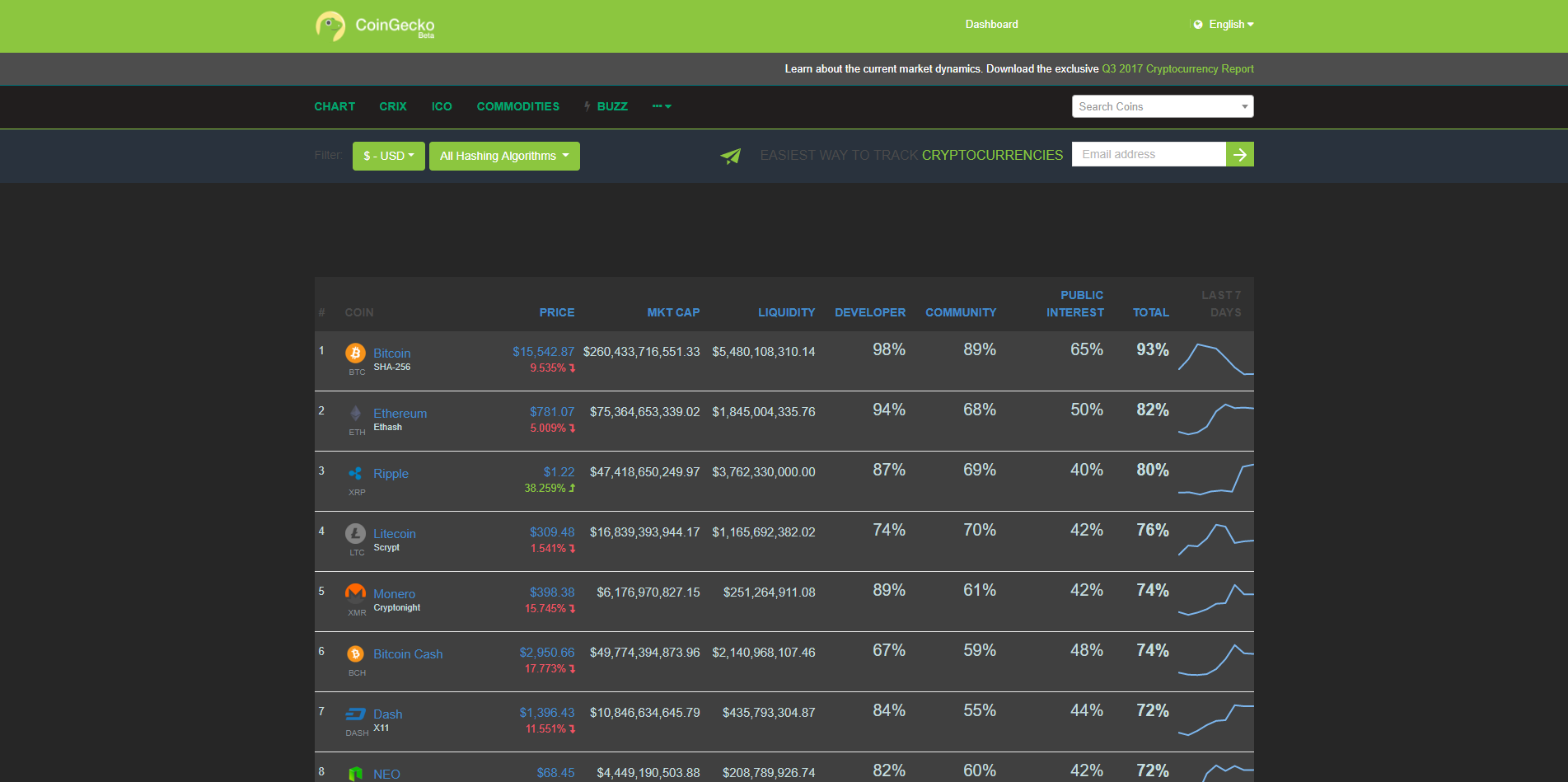
Task: Sort table by LIQUIDITY column header
Action: tap(787, 312)
